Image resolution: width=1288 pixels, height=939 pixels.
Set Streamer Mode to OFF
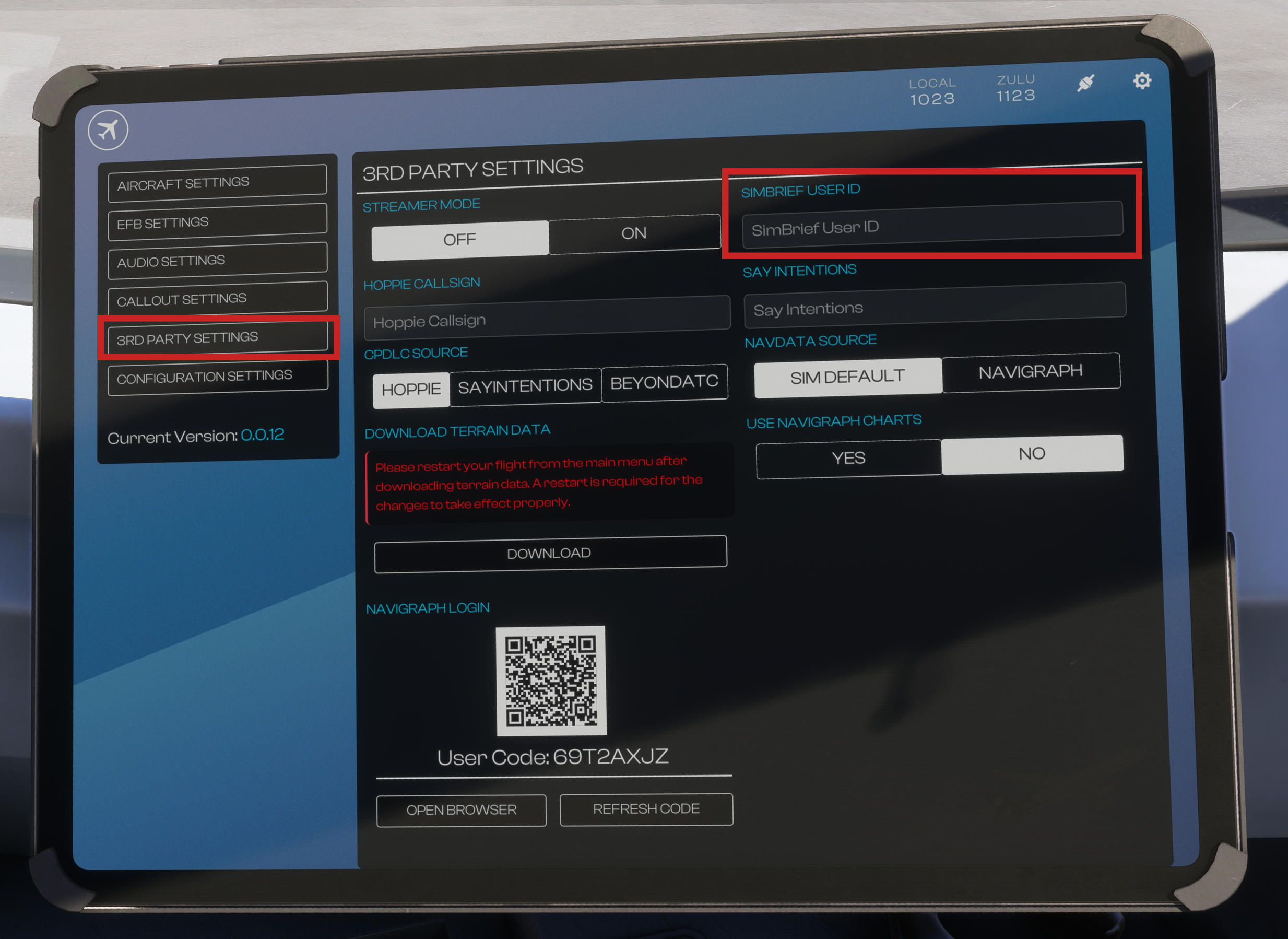click(x=459, y=240)
